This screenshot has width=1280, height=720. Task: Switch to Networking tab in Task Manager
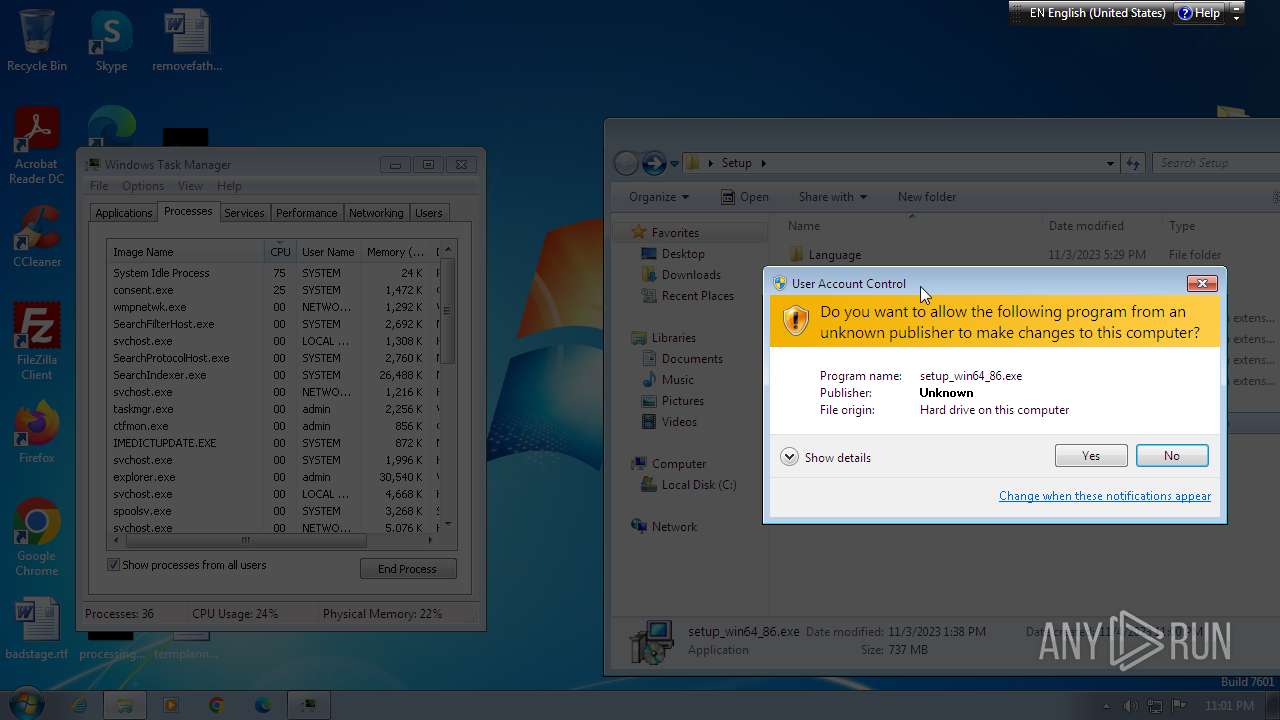(x=376, y=213)
